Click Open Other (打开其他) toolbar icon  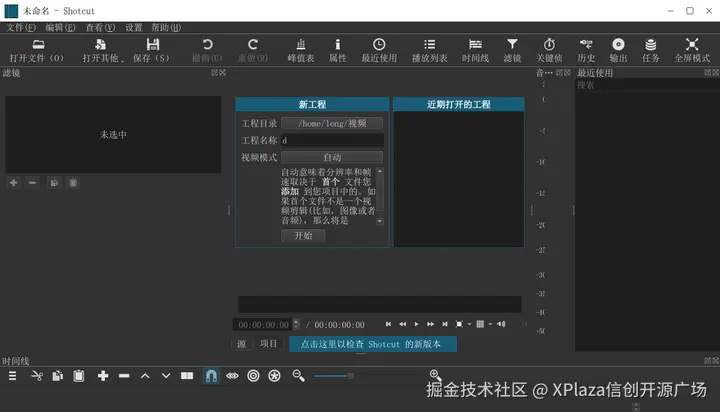pyautogui.click(x=102, y=51)
